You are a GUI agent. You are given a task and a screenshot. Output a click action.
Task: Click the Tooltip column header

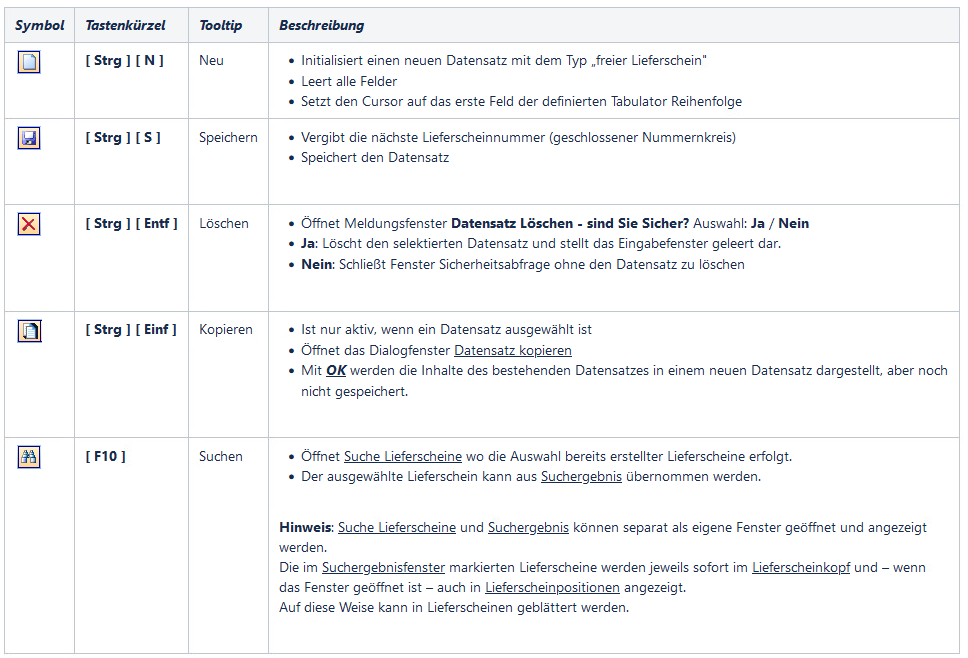point(220,25)
